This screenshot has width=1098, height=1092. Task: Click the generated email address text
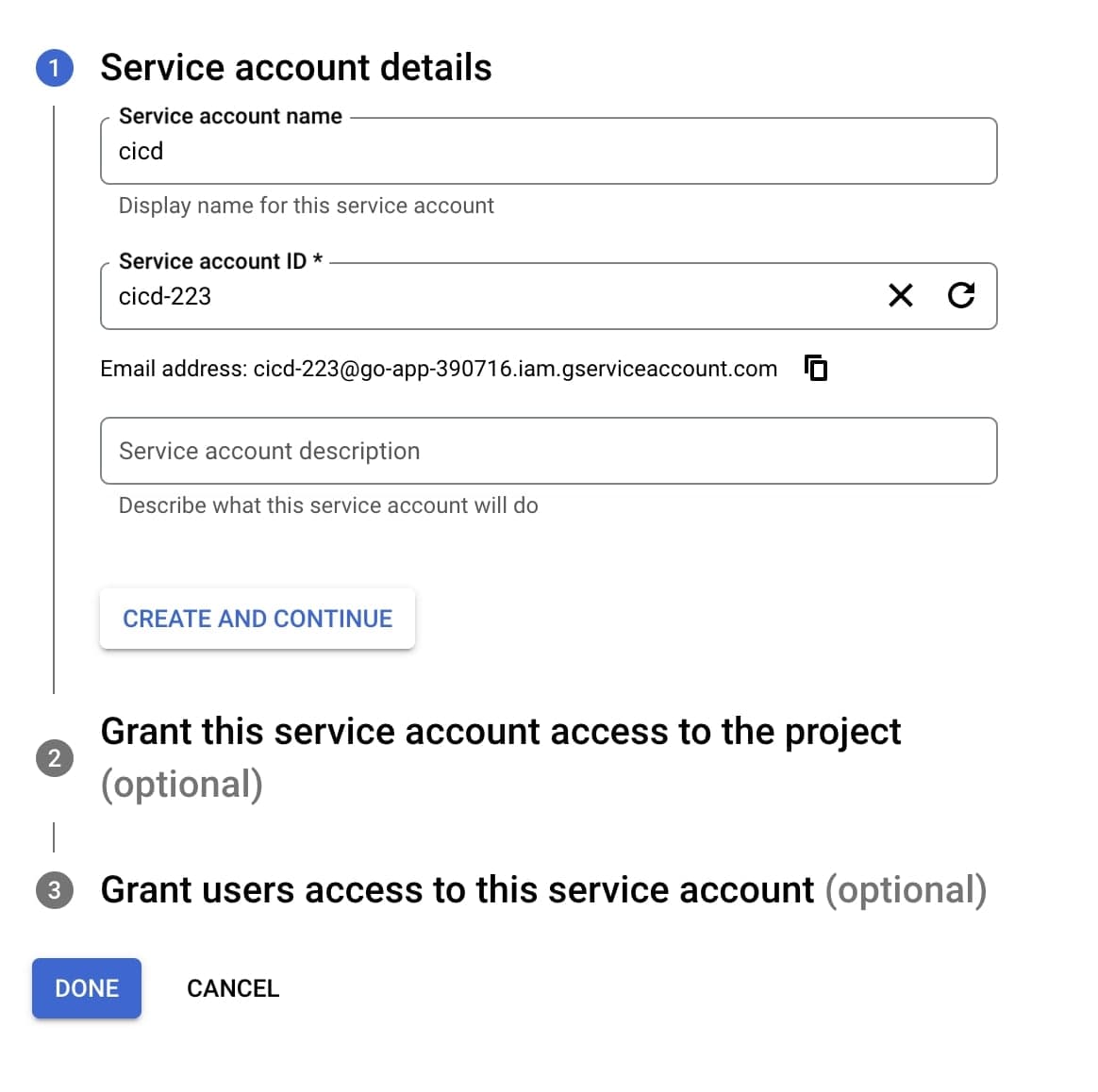tap(514, 369)
